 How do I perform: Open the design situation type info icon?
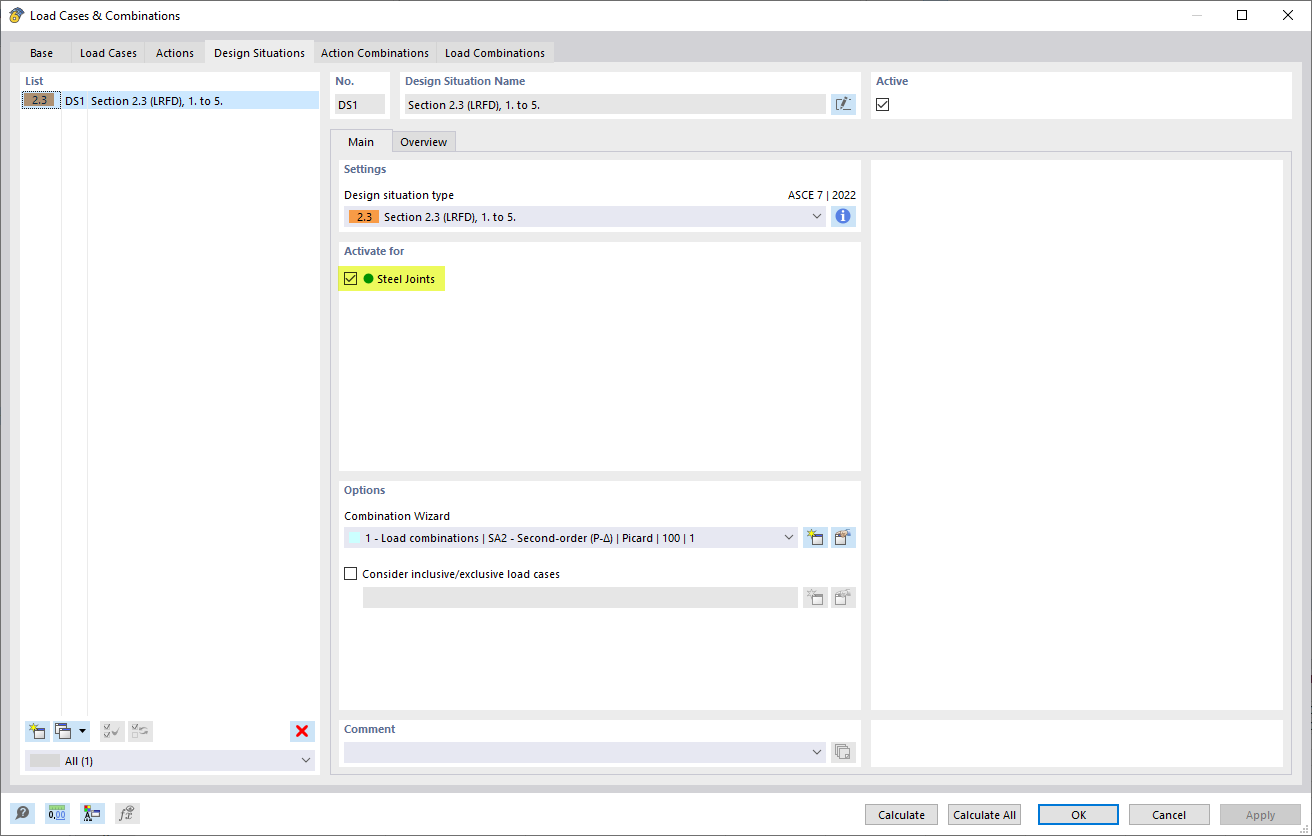843,216
